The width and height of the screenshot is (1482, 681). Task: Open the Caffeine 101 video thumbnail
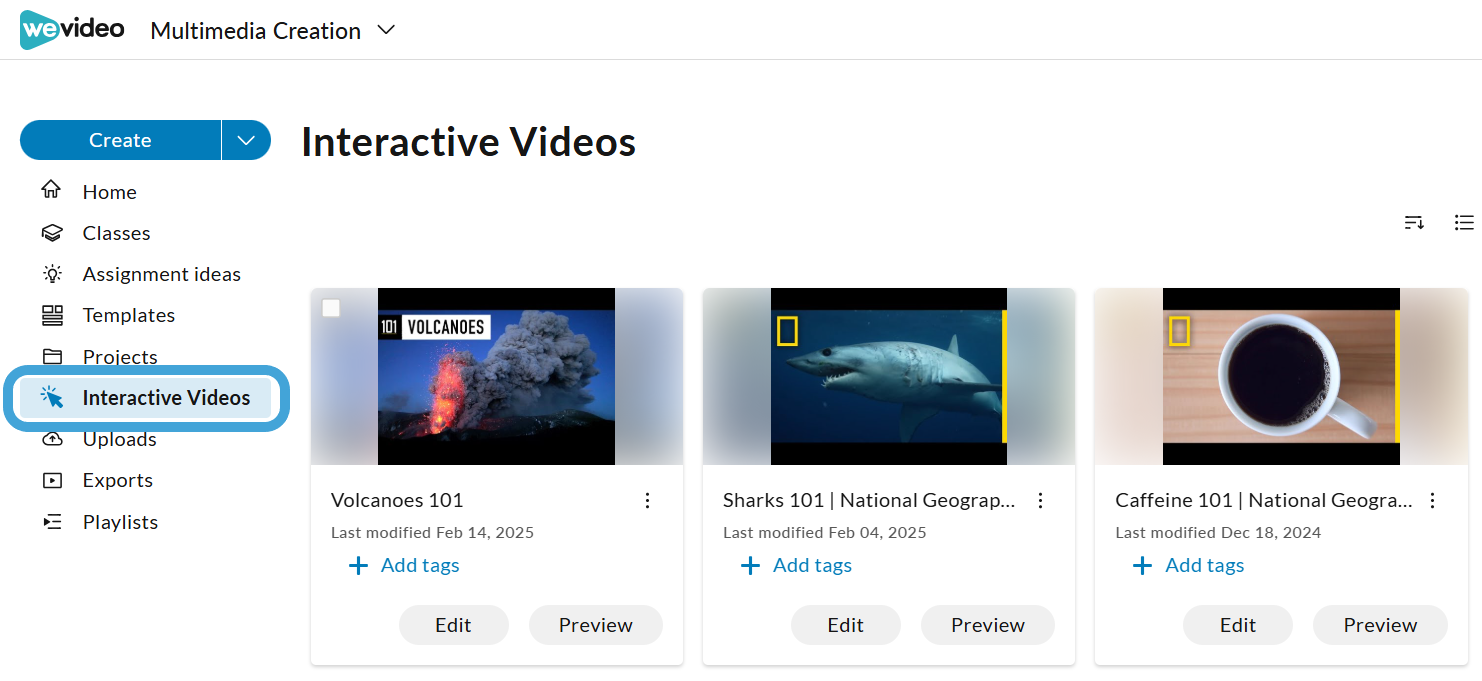tap(1281, 376)
